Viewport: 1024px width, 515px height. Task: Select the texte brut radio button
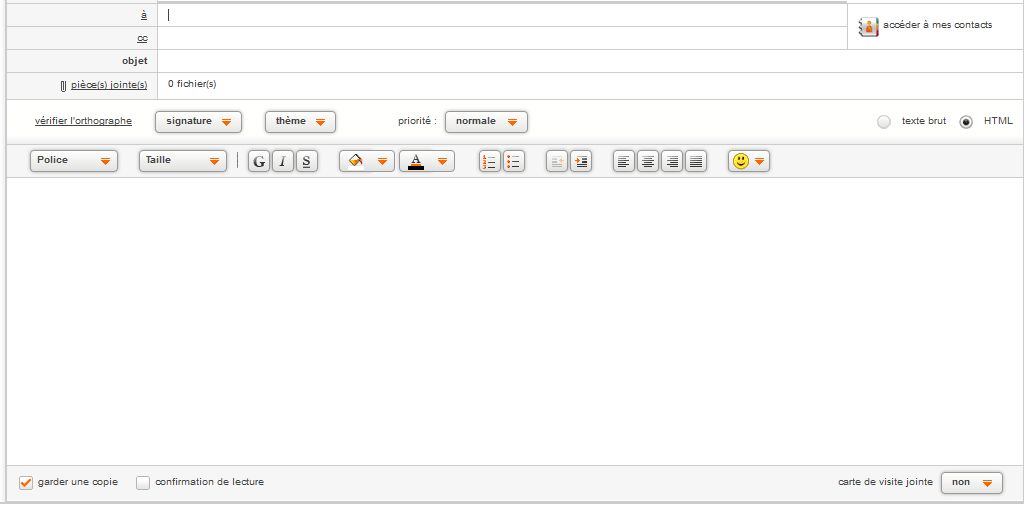[884, 122]
